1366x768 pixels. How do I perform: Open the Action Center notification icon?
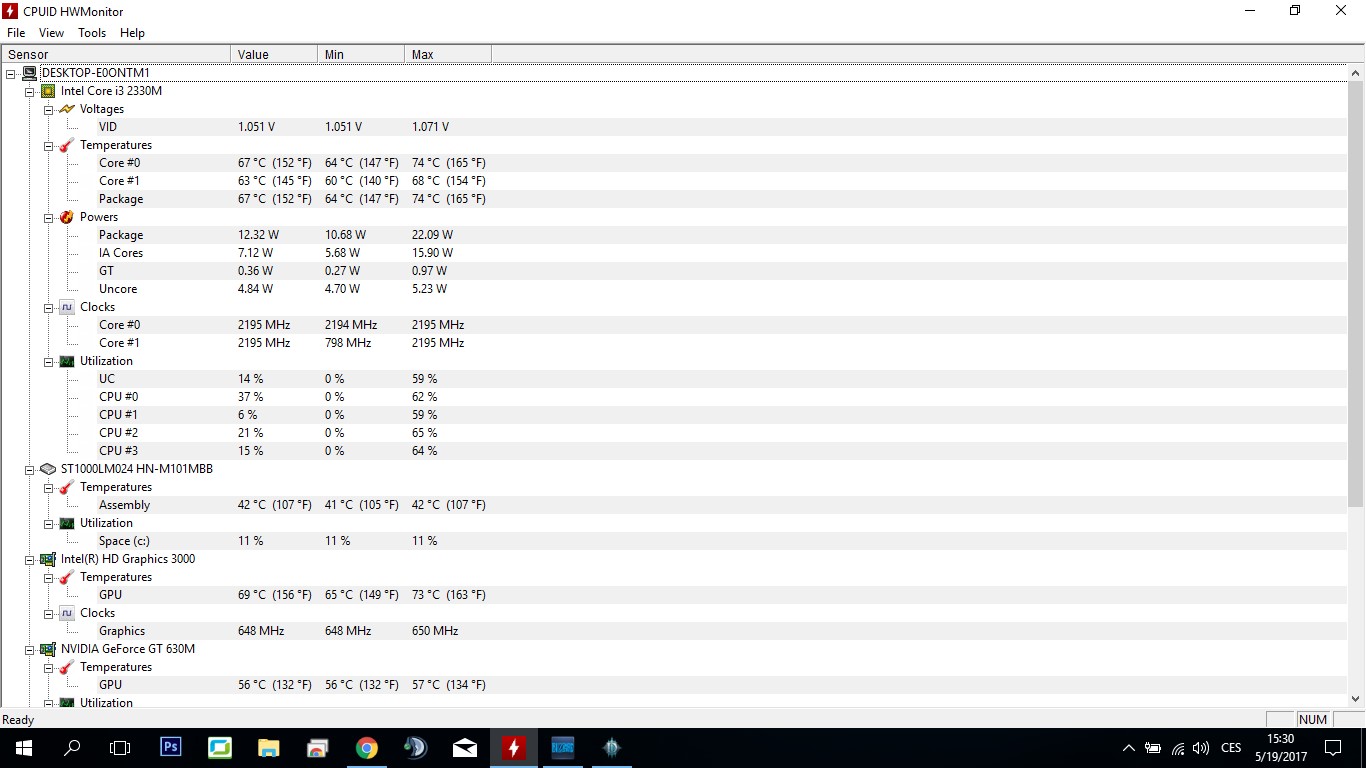click(x=1332, y=748)
